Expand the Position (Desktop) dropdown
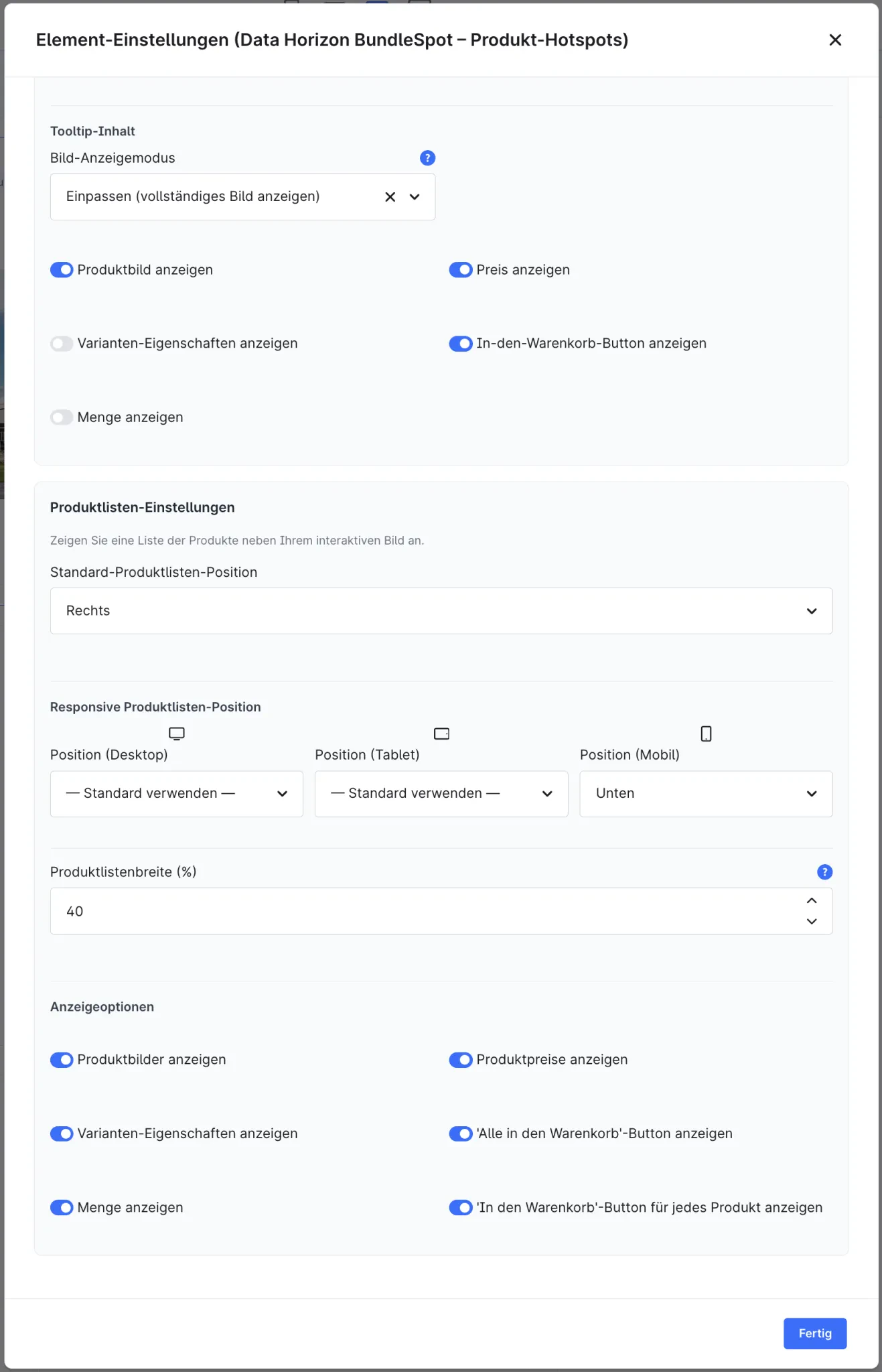 click(177, 794)
